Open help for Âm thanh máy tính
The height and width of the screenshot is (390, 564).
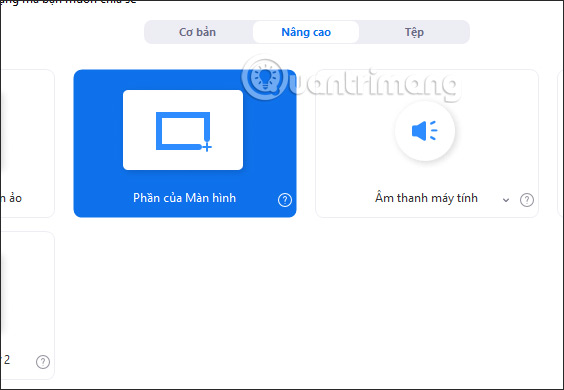pos(527,200)
